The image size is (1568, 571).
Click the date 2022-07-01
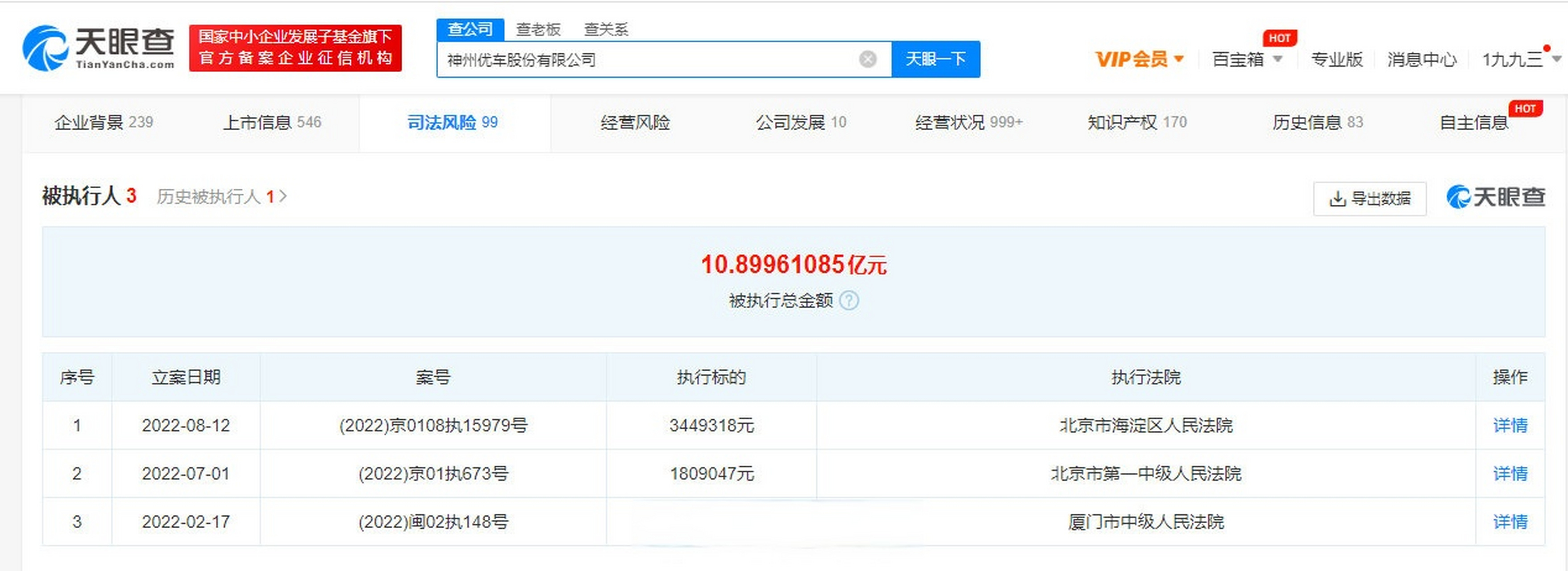tap(186, 474)
